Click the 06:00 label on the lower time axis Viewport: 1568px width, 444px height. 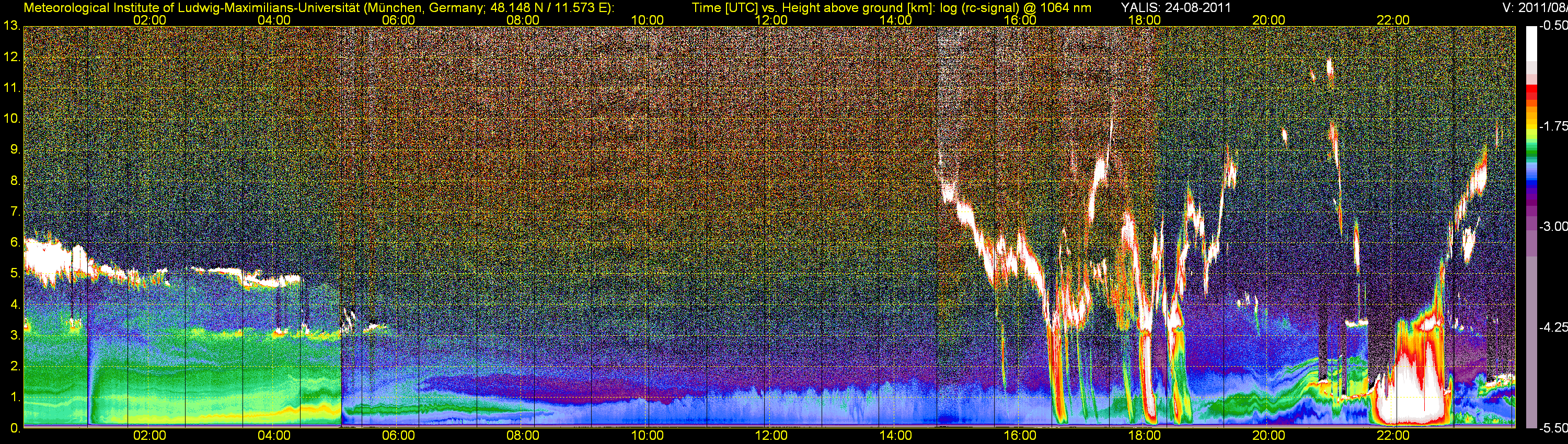pos(398,436)
